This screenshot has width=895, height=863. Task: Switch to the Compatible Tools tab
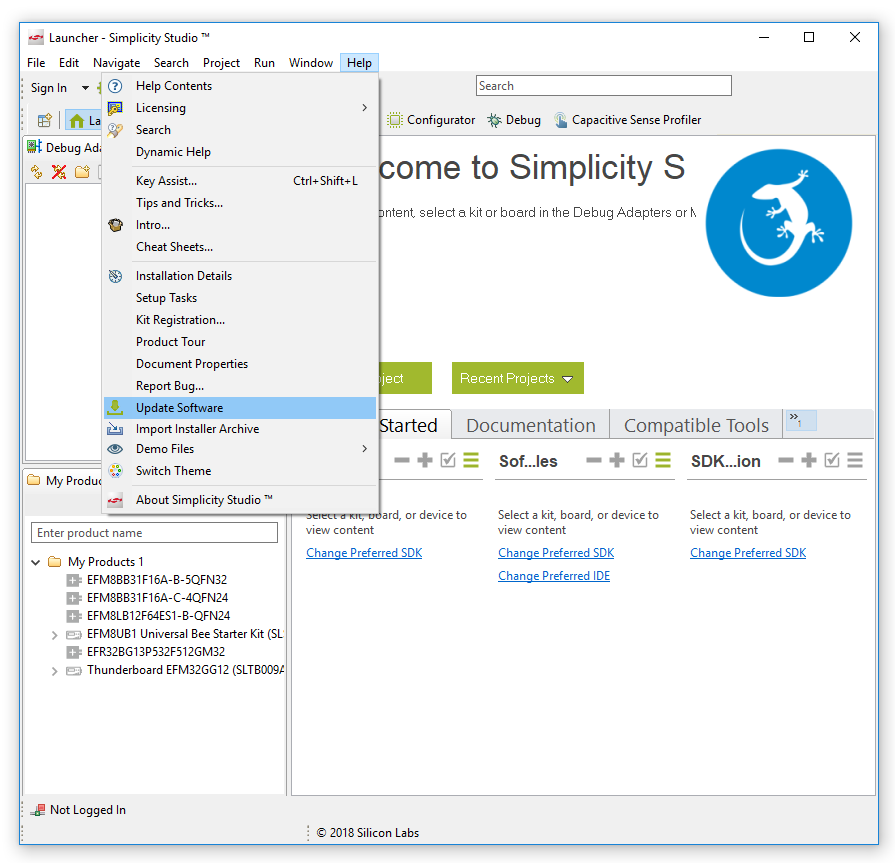click(695, 424)
